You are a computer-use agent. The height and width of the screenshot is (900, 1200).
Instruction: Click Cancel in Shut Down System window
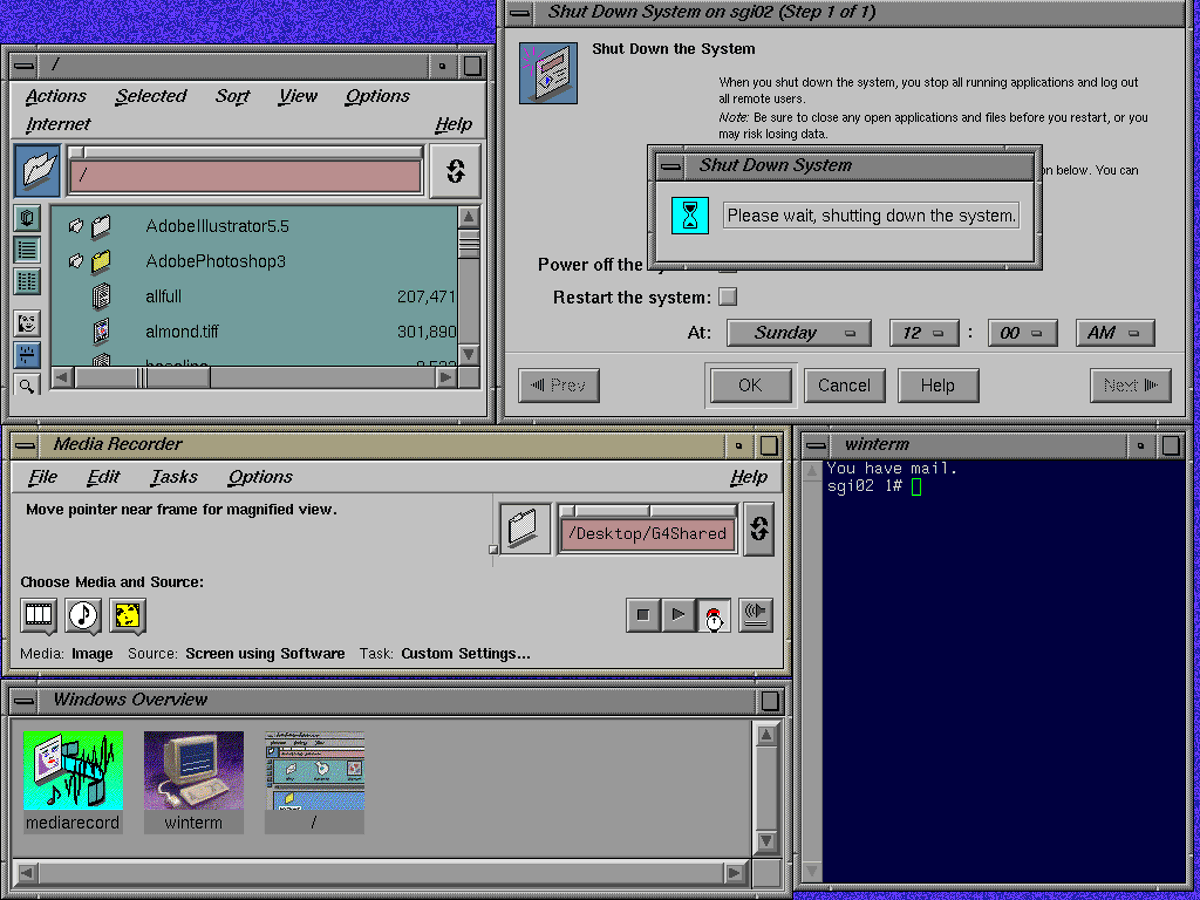(844, 386)
